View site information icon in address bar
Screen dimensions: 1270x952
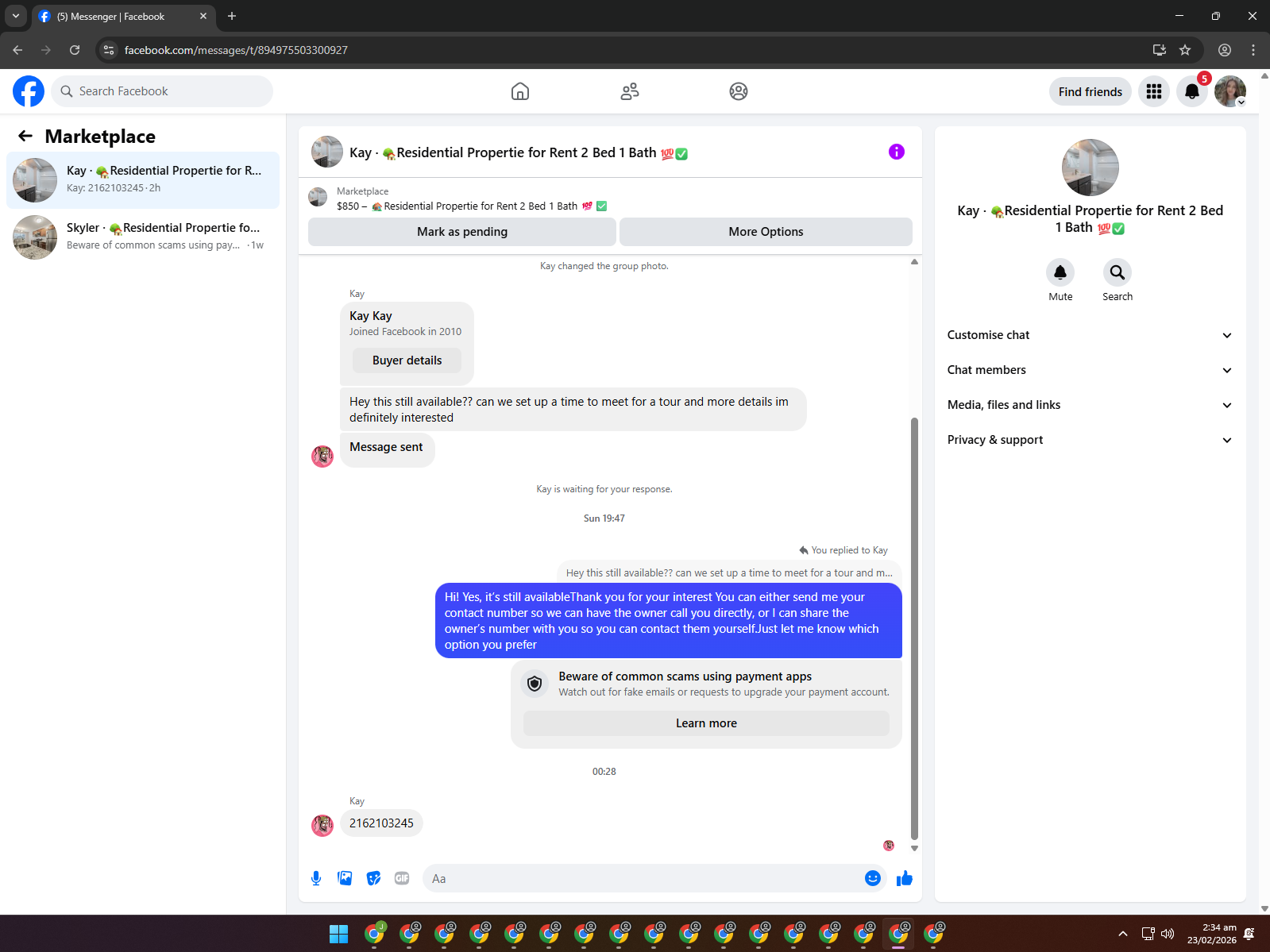109,50
